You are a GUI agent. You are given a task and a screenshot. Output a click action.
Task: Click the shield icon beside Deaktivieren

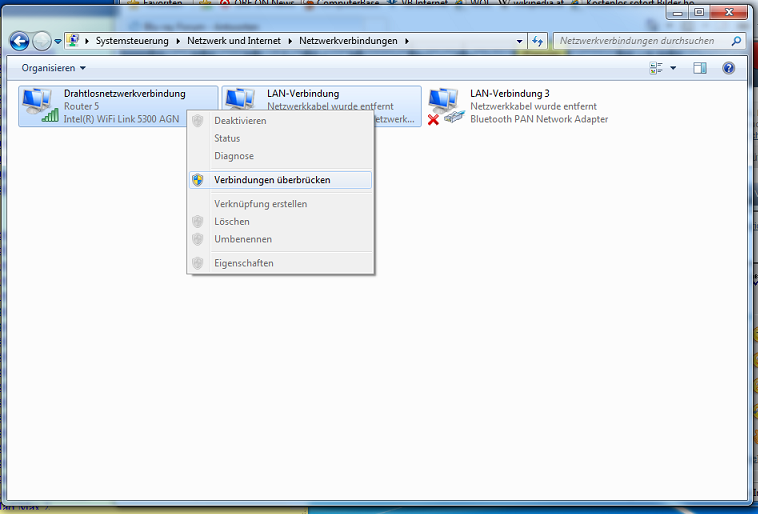click(198, 121)
